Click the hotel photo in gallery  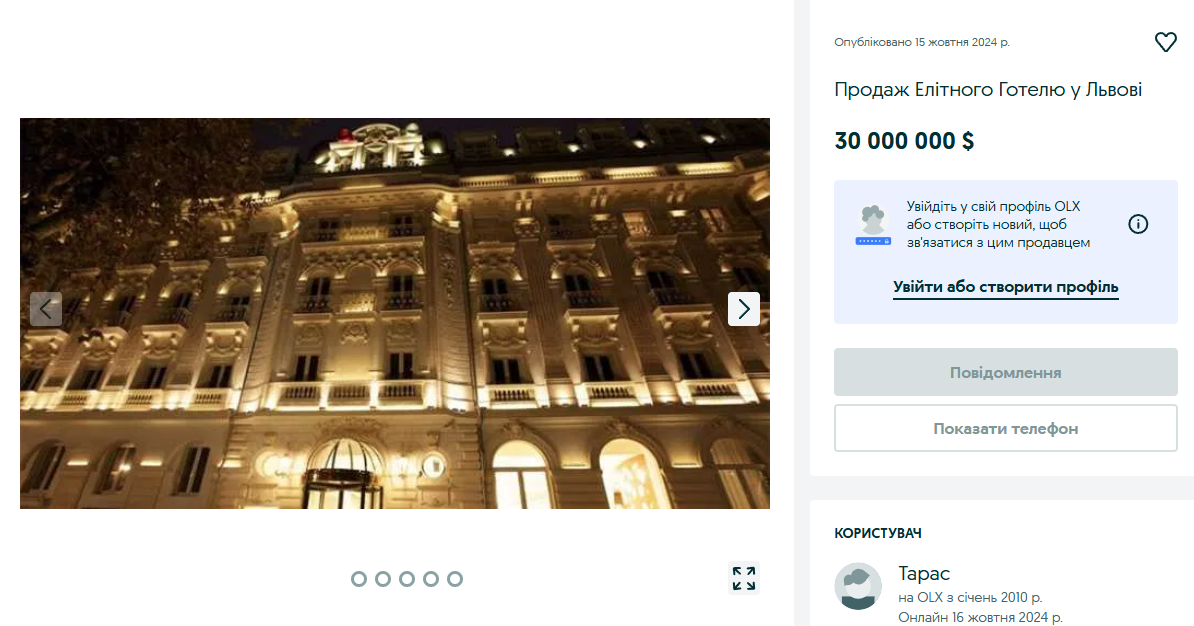(394, 313)
